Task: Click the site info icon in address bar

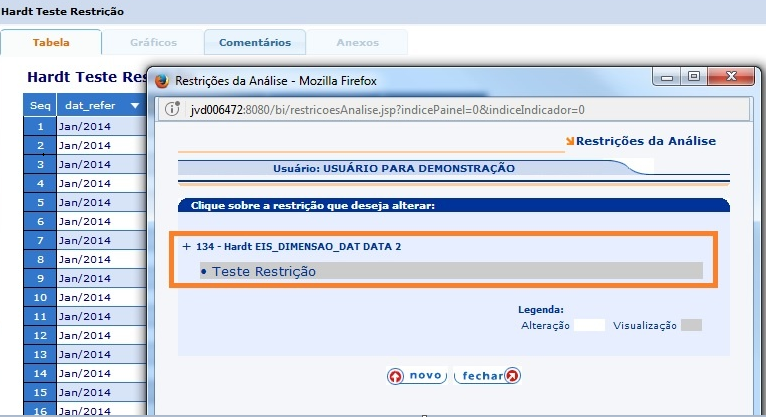Action: (x=172, y=109)
